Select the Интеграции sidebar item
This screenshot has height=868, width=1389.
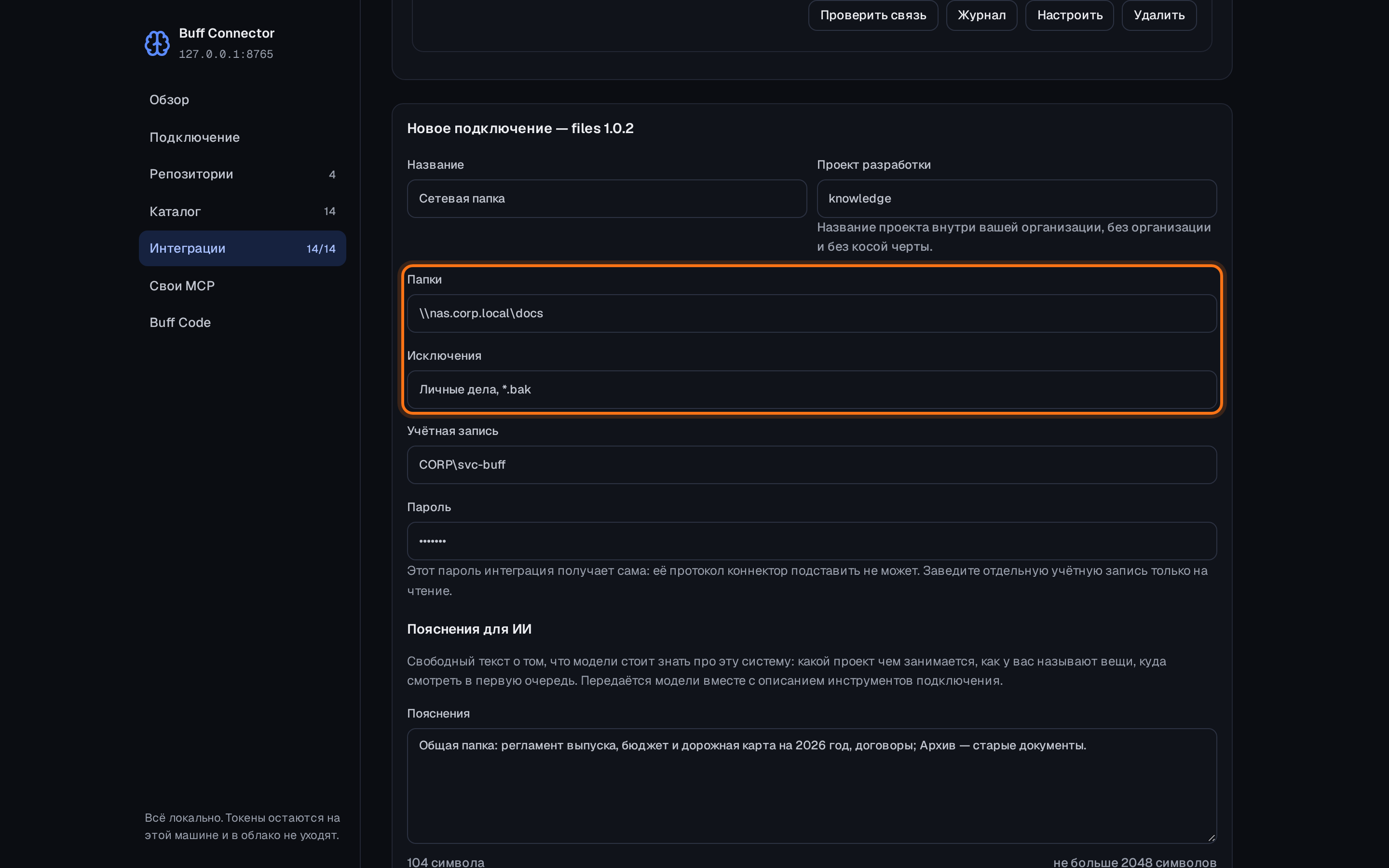pos(242,248)
